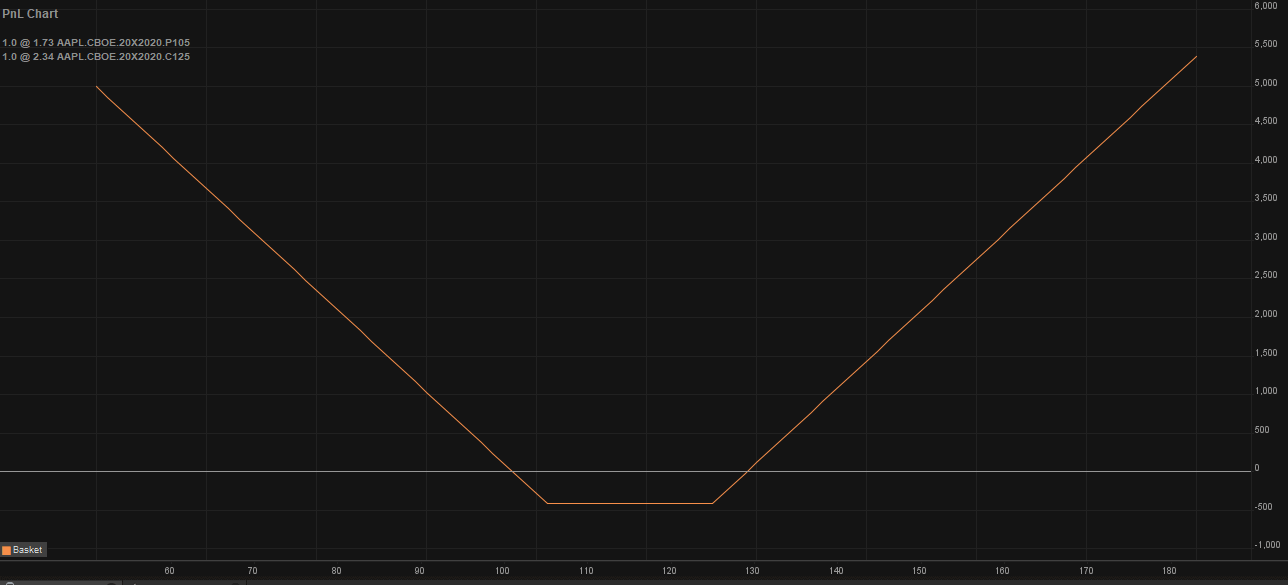Click the -1,000 label on the PnL axis
Image resolution: width=1288 pixels, height=585 pixels.
[x=1265, y=545]
